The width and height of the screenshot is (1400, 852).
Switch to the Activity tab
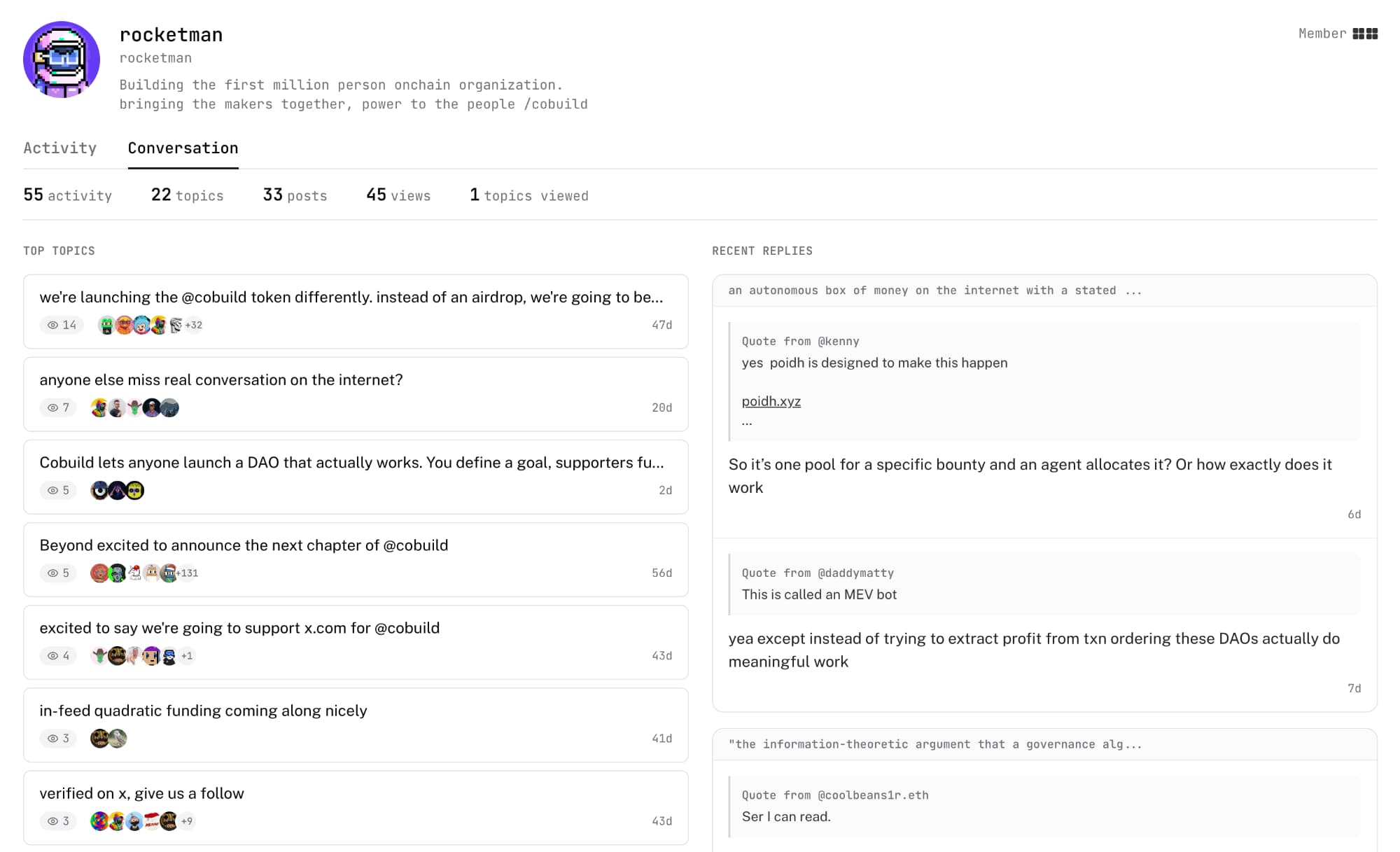pos(60,148)
